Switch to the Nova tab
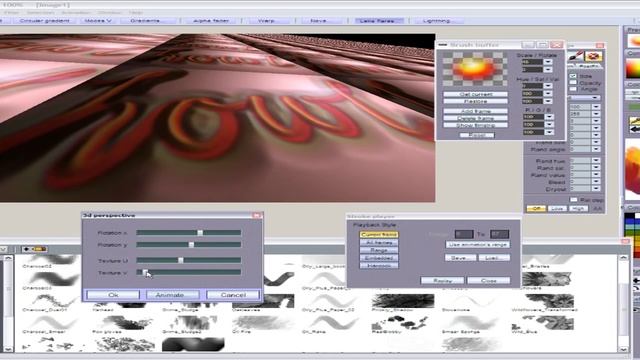Viewport: 640px width, 360px height. coord(318,20)
